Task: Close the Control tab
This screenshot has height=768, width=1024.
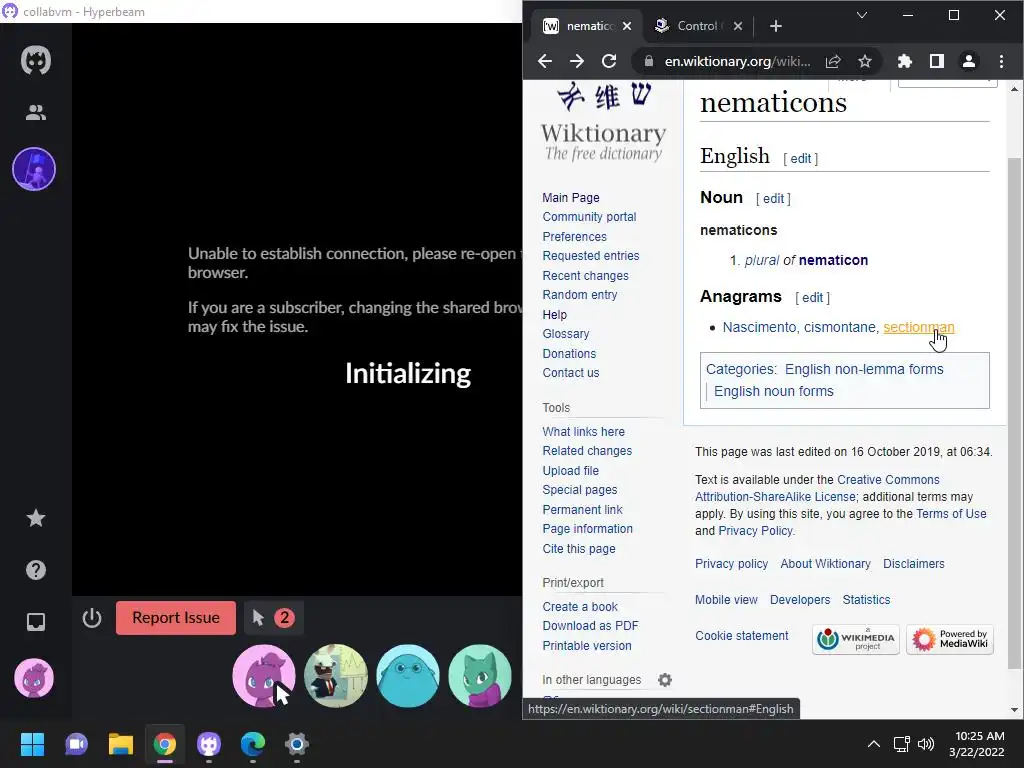Action: 737,26
